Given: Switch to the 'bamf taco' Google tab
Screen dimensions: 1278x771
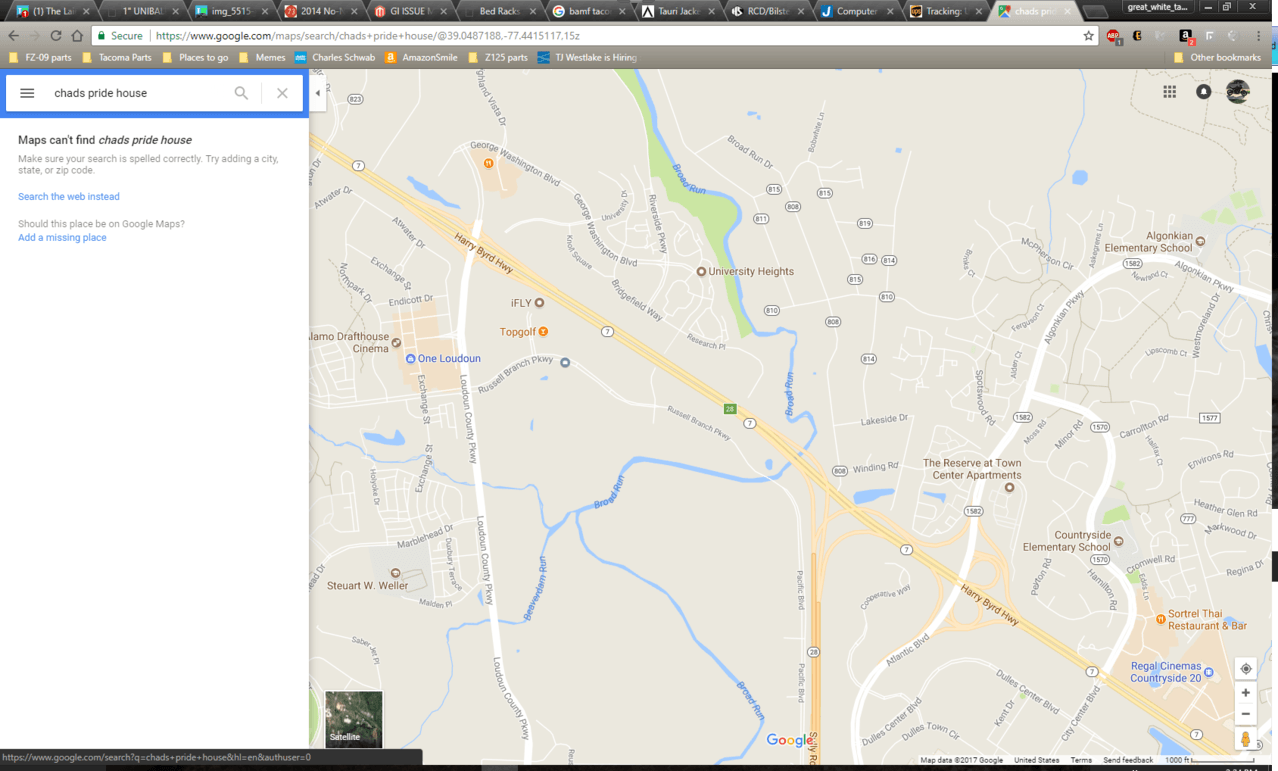Looking at the screenshot, I should [x=589, y=12].
